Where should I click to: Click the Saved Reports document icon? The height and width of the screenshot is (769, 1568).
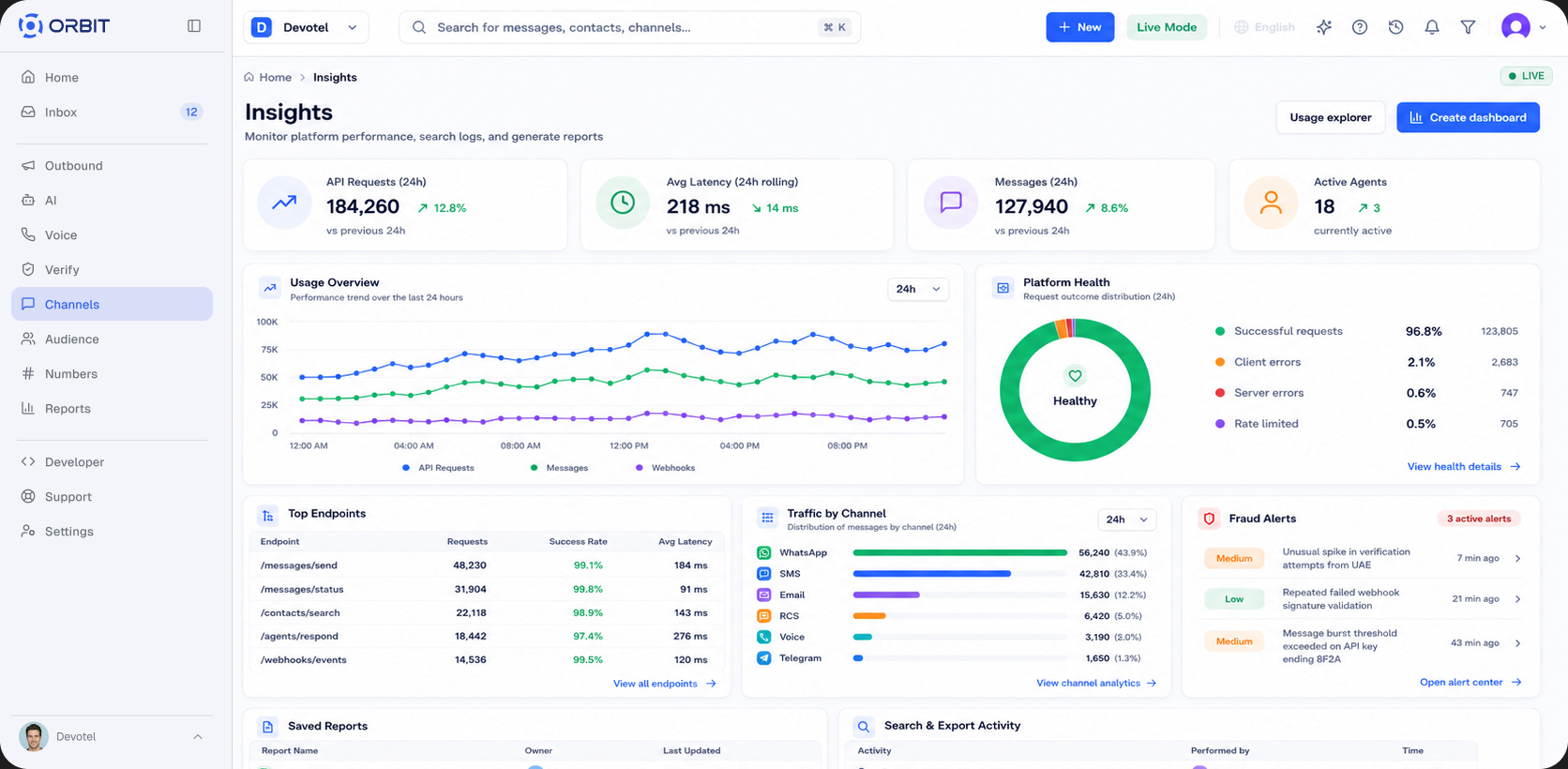(x=268, y=727)
